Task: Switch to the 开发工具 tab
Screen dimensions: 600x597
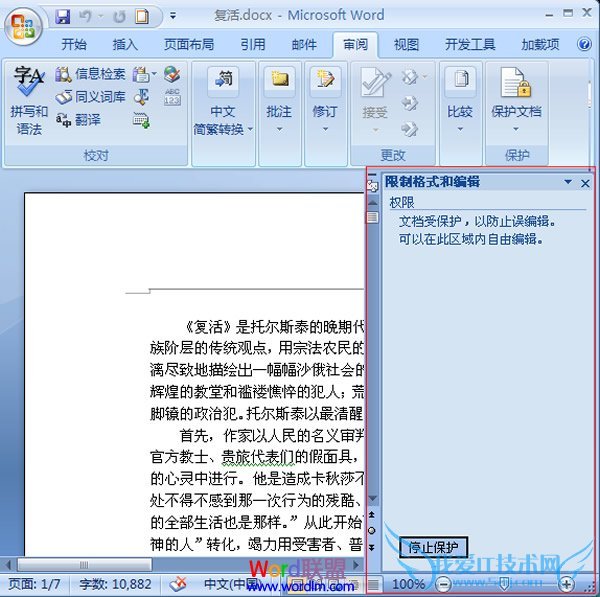Action: coord(470,44)
